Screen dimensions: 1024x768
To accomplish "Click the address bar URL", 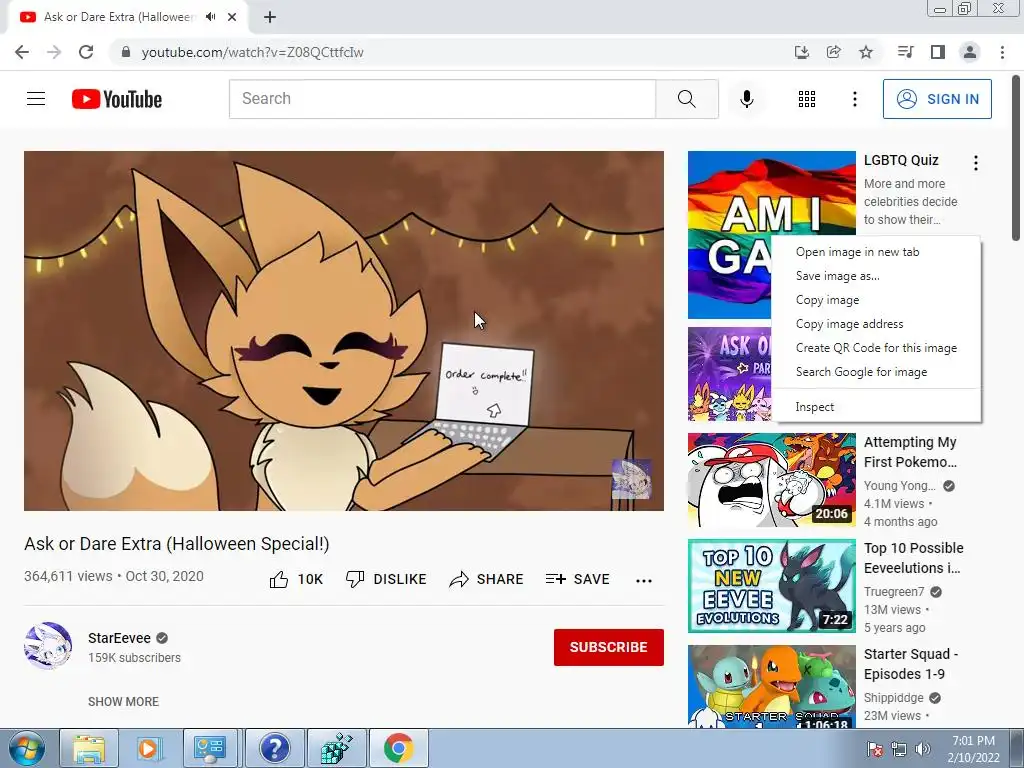I will coord(253,52).
